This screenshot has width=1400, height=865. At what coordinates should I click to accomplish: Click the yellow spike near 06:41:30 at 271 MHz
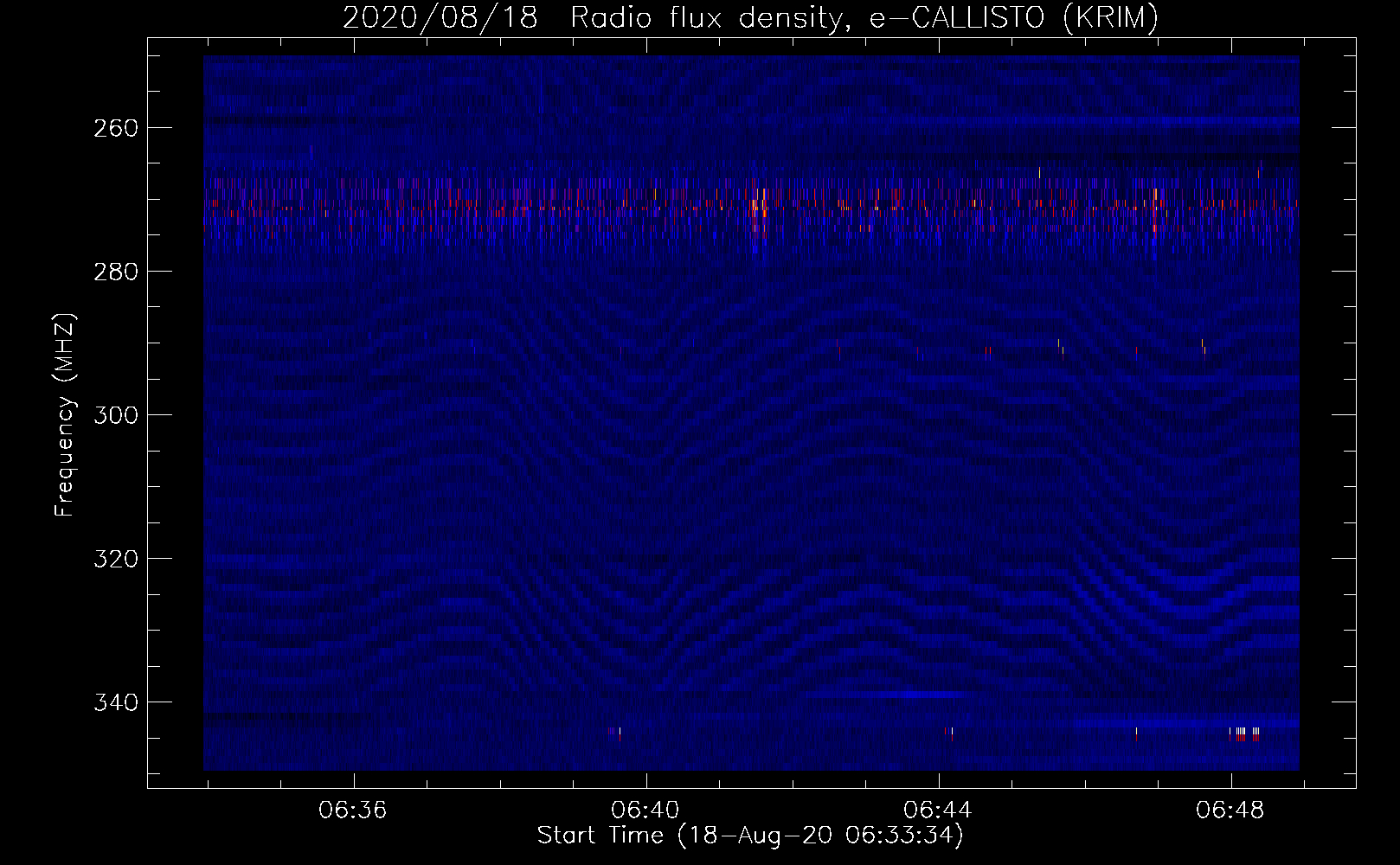pyautogui.click(x=756, y=205)
